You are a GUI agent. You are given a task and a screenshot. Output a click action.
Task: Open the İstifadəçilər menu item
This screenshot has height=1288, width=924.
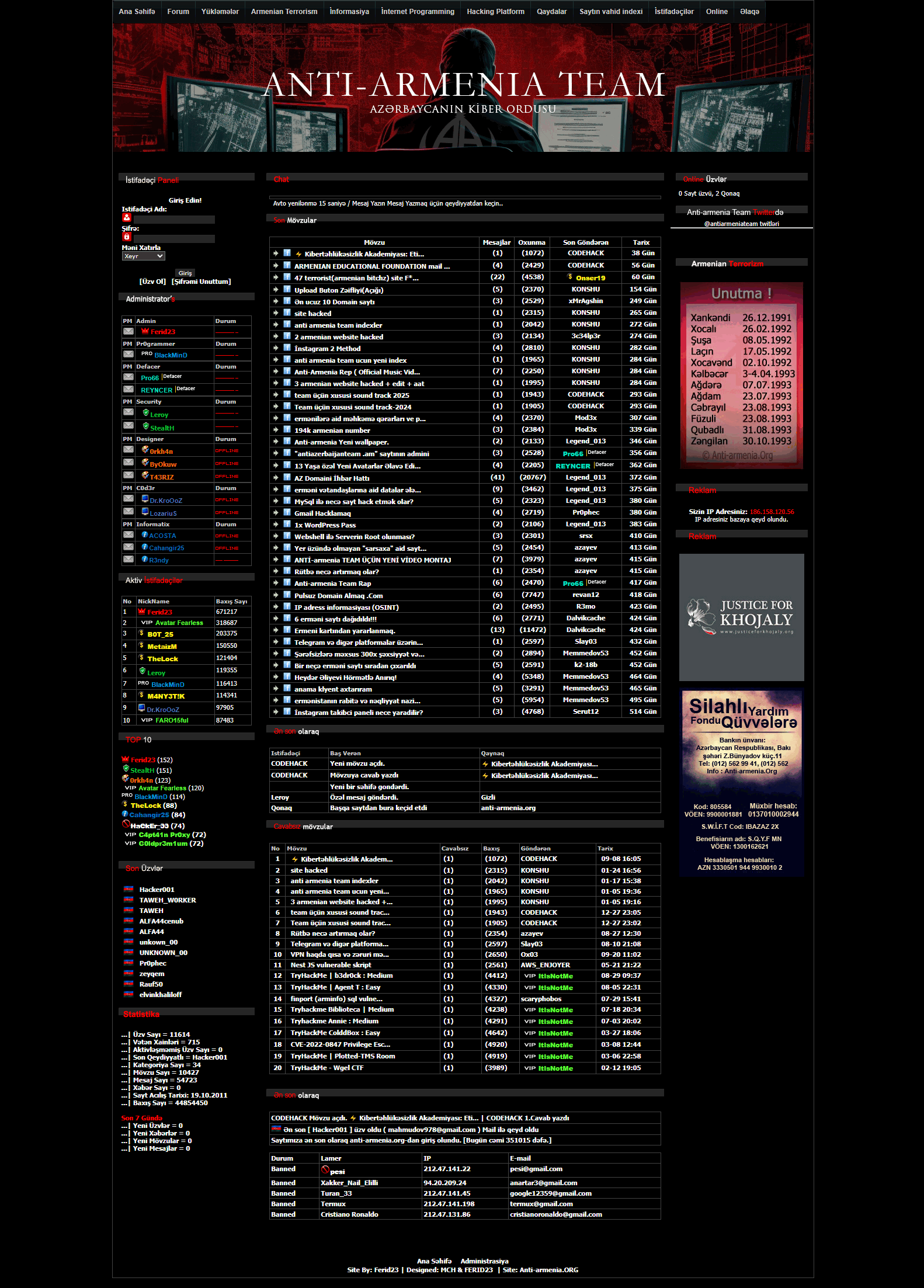point(674,12)
